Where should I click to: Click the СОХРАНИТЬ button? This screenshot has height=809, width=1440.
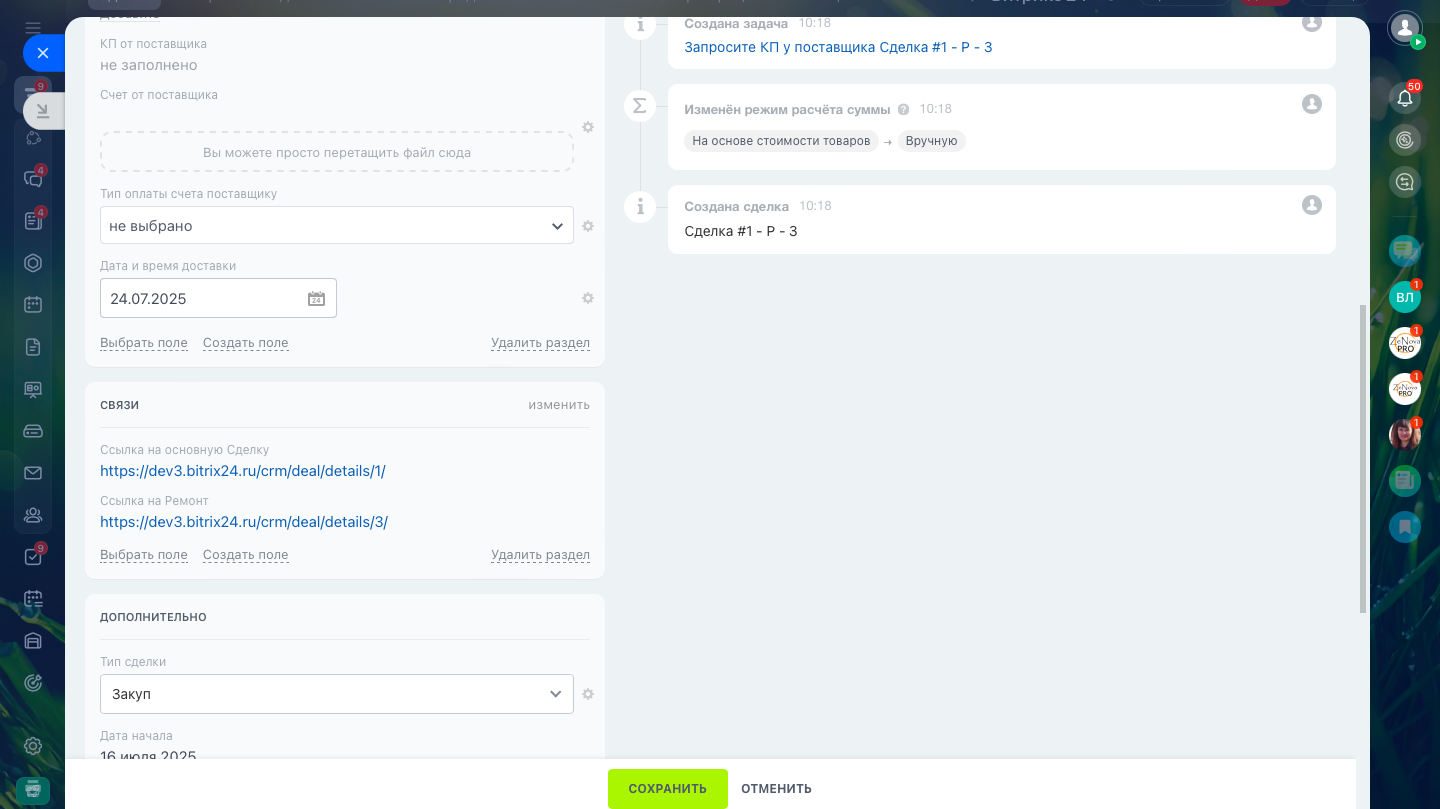pyautogui.click(x=668, y=789)
